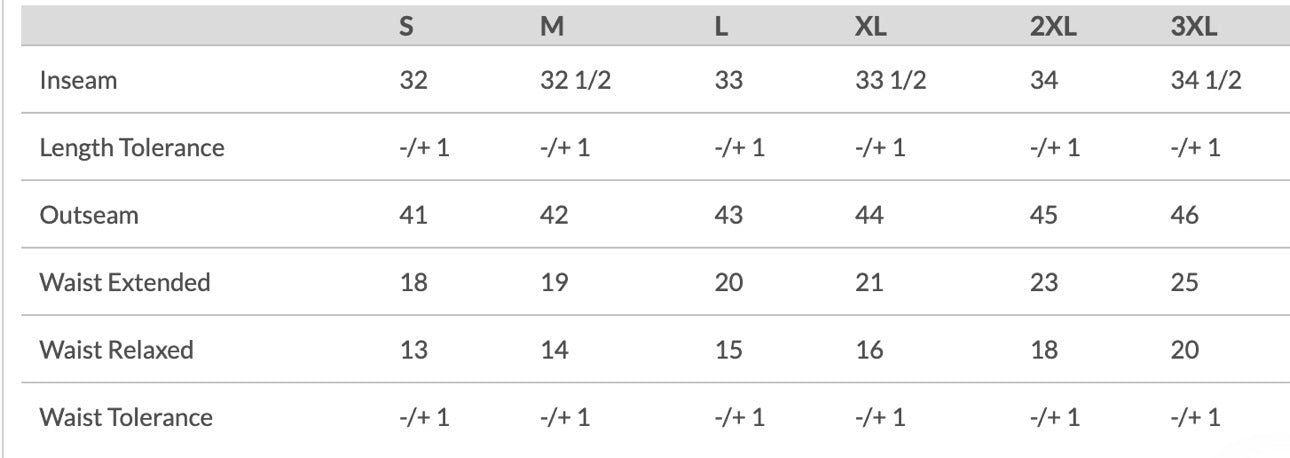Screen dimensions: 1290x458
Task: Click the 2XL column header
Action: click(1052, 27)
